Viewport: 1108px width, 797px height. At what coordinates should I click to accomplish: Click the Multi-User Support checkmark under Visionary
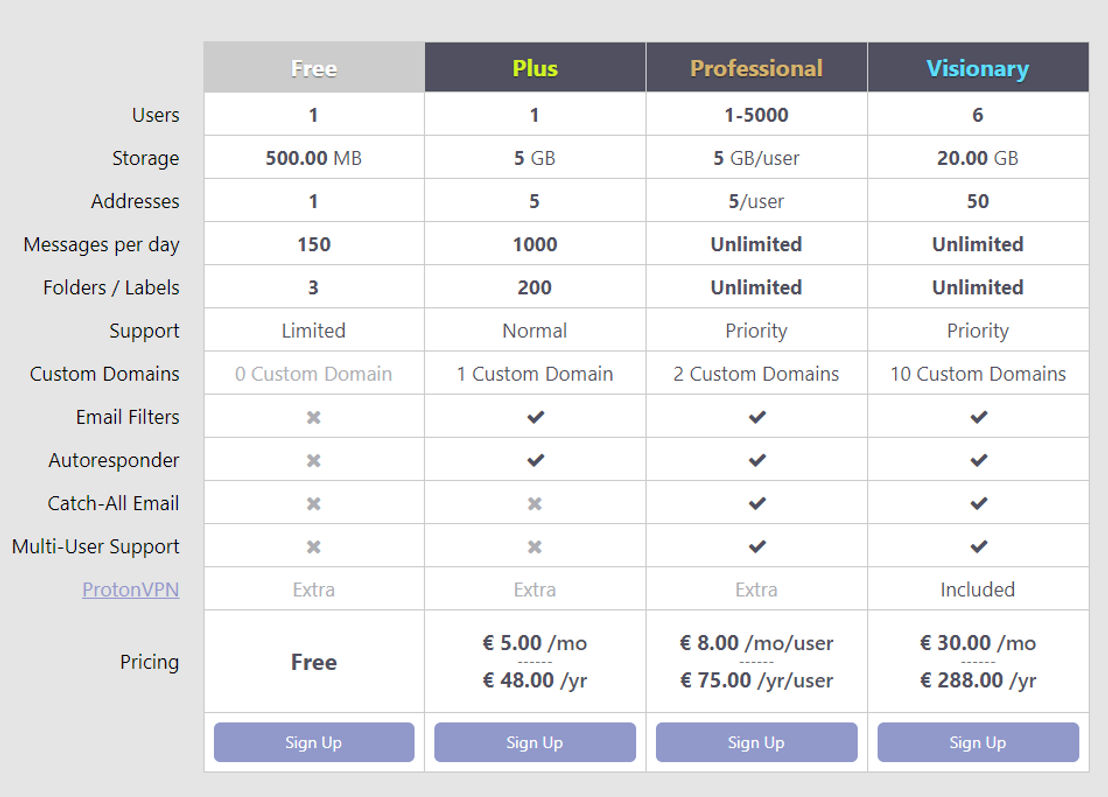pos(979,546)
